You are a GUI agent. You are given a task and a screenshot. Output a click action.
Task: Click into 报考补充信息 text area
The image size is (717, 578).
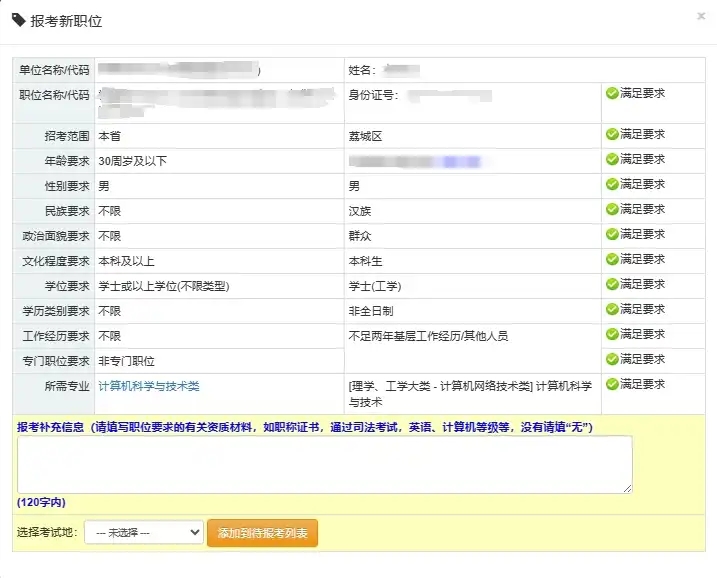coord(325,465)
